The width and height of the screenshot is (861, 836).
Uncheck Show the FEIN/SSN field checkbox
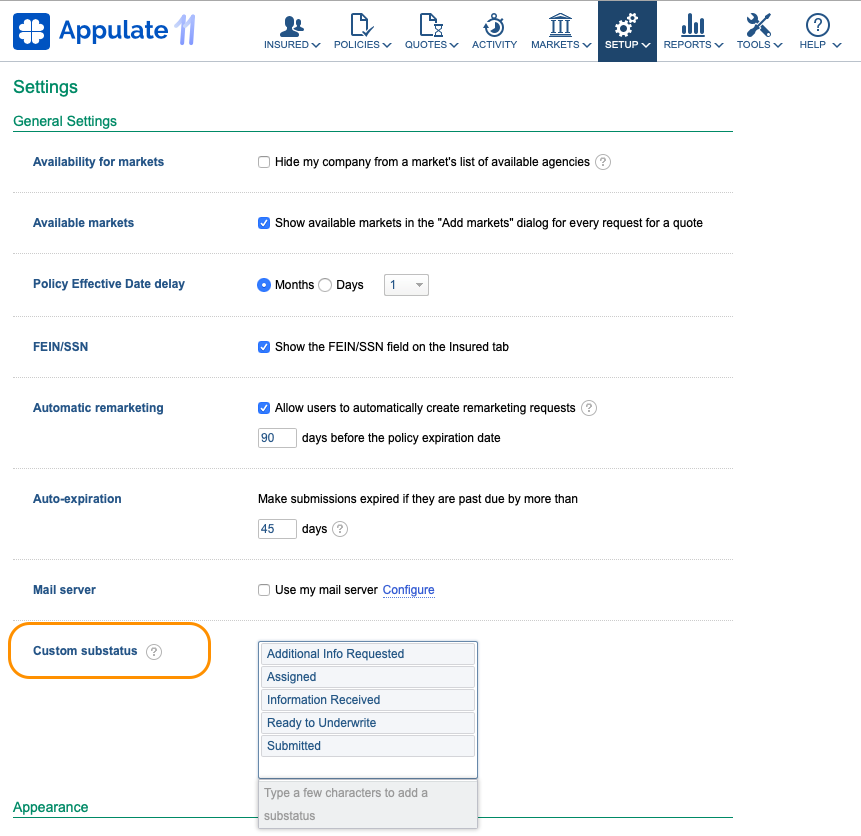click(x=264, y=347)
